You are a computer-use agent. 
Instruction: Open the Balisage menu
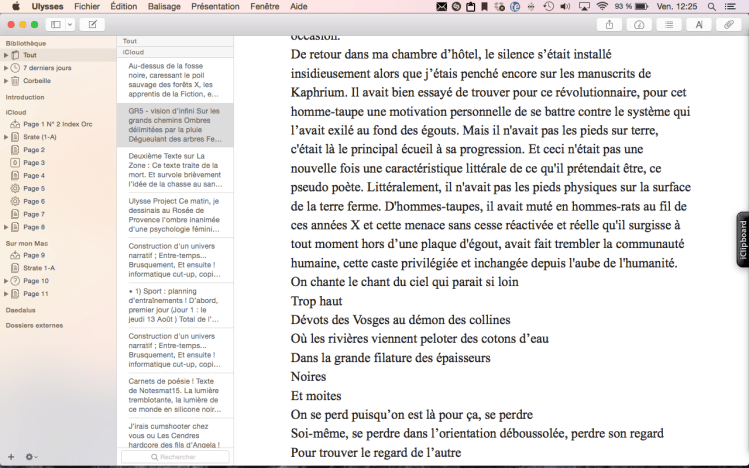[165, 6]
